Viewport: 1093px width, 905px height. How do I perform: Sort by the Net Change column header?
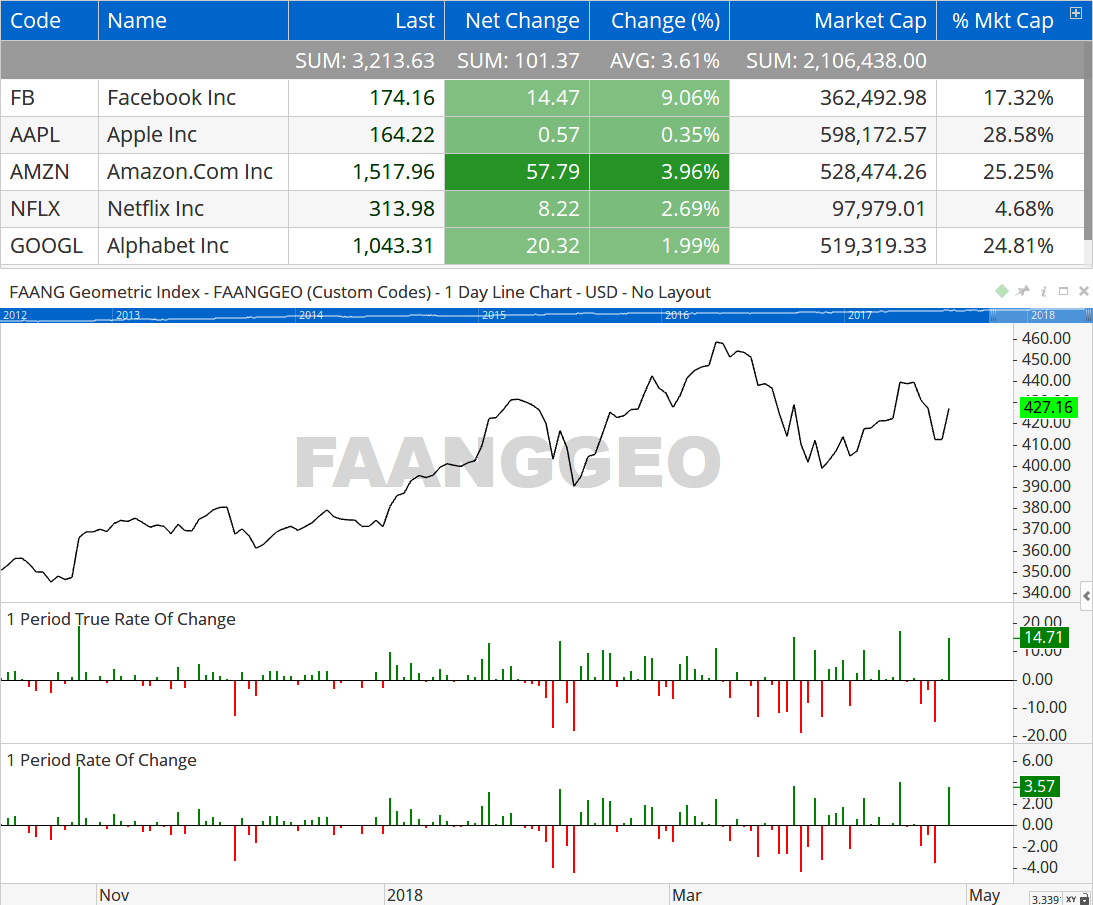click(x=517, y=20)
